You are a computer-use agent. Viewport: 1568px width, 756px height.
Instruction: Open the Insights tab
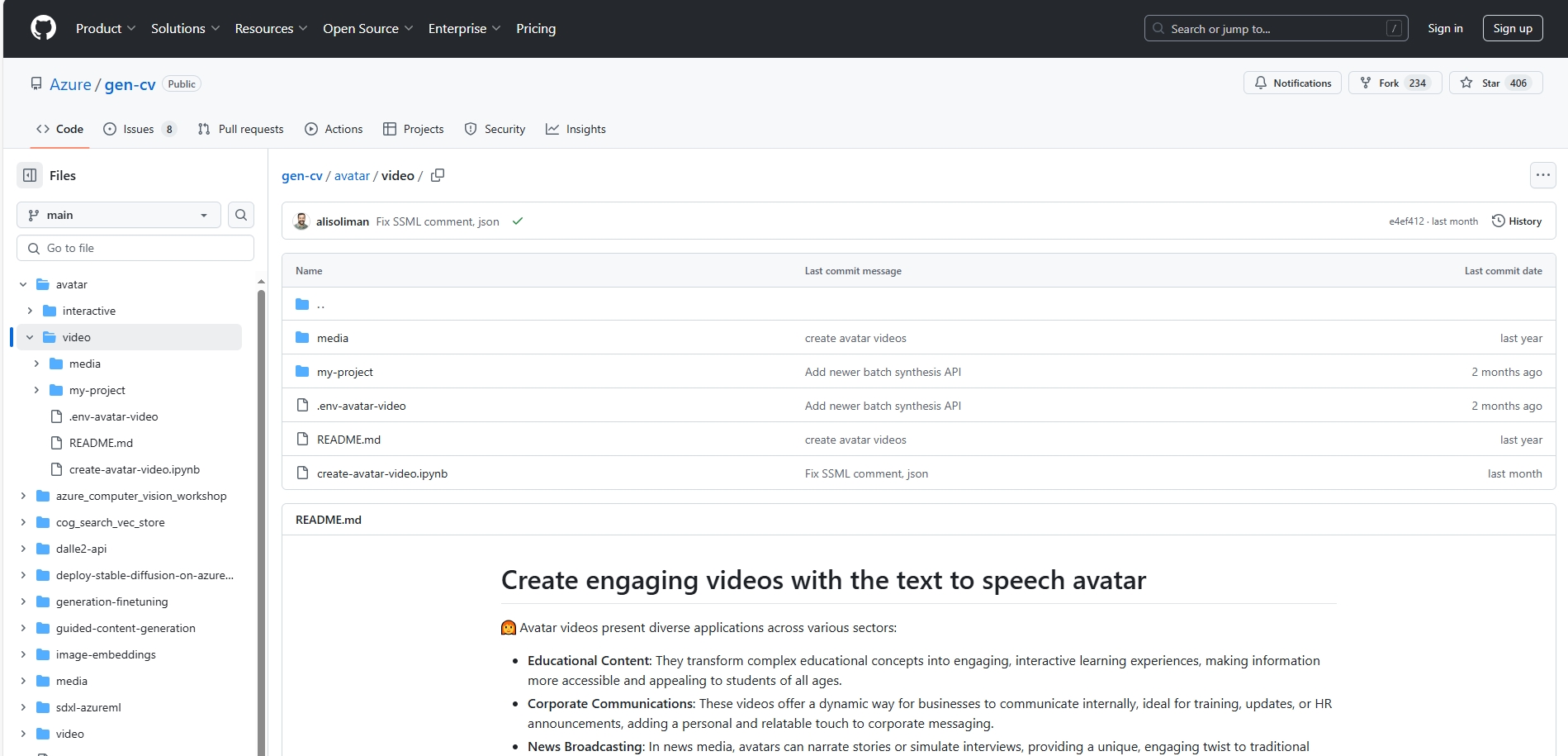(576, 129)
